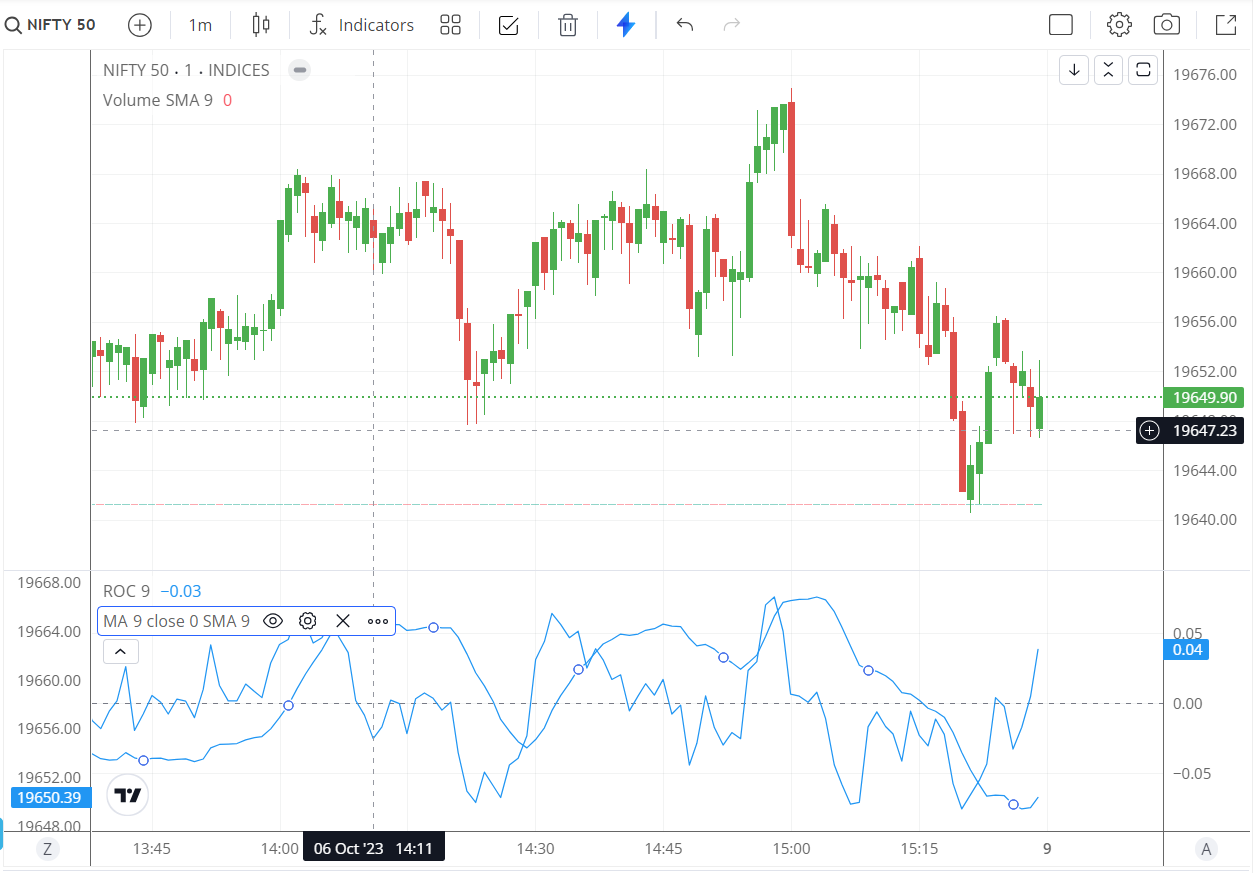Open the MA 9 indicator settings gear

(308, 621)
